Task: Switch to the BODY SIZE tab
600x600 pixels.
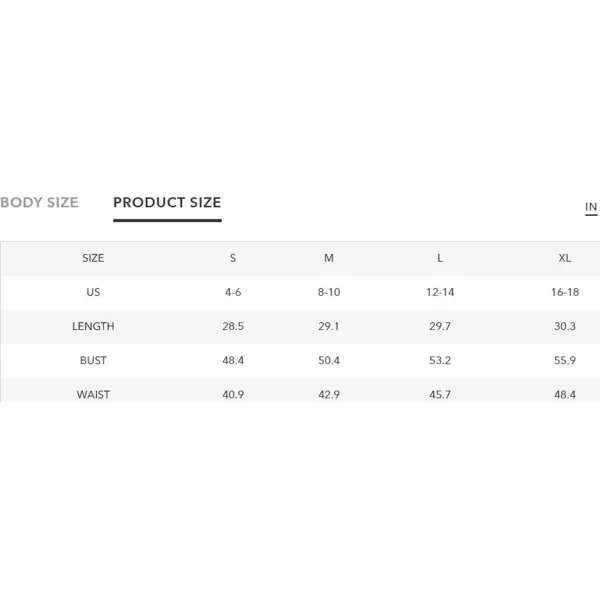Action: 39,202
